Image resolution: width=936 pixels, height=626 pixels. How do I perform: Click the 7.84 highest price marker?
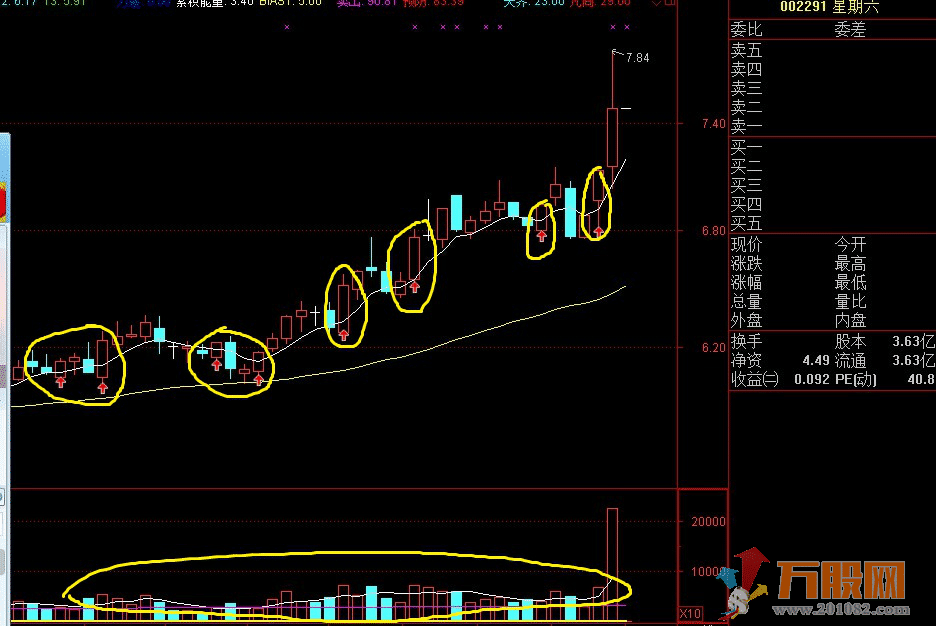click(x=638, y=58)
